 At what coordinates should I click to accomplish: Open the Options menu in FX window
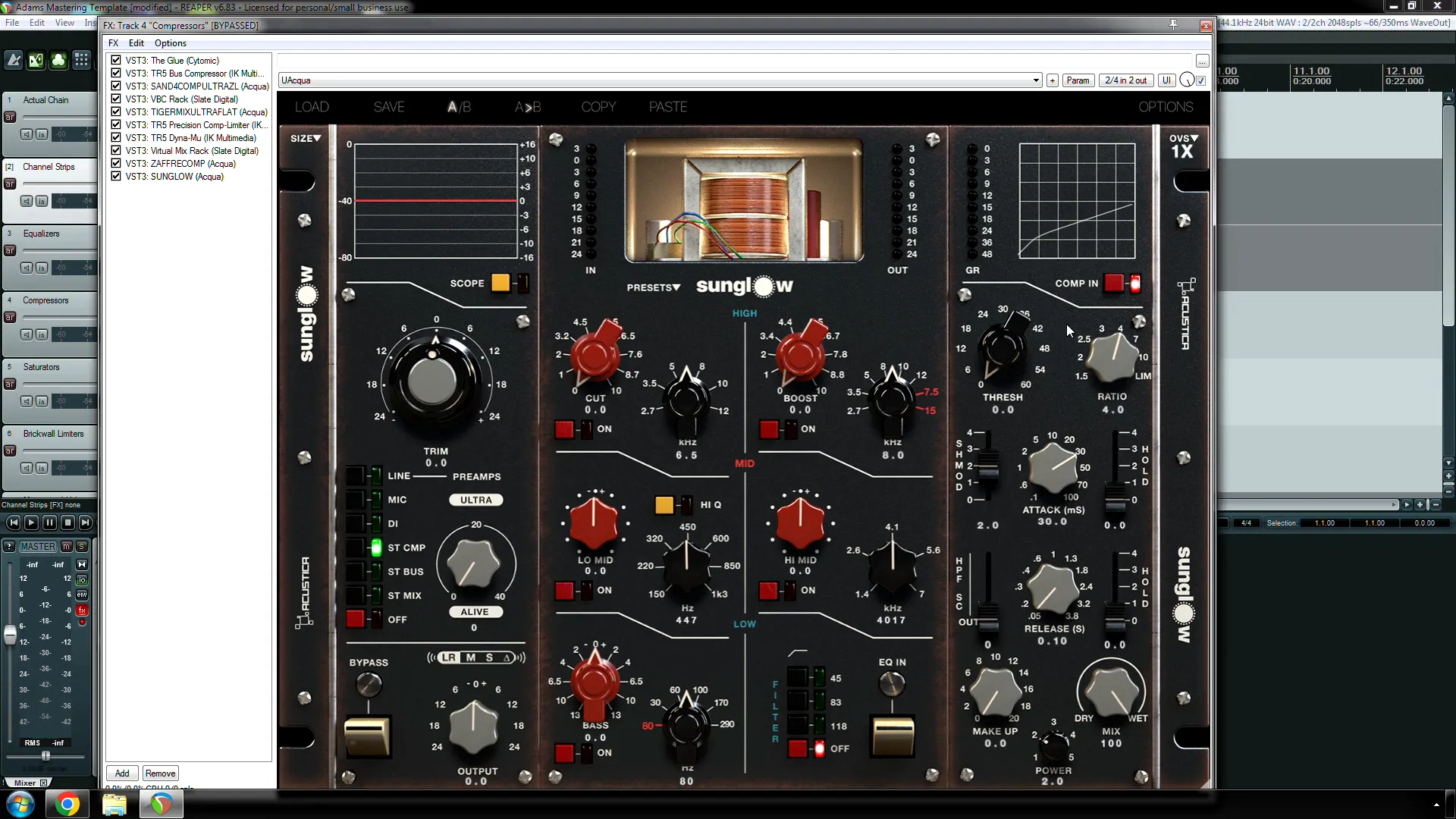click(x=171, y=43)
